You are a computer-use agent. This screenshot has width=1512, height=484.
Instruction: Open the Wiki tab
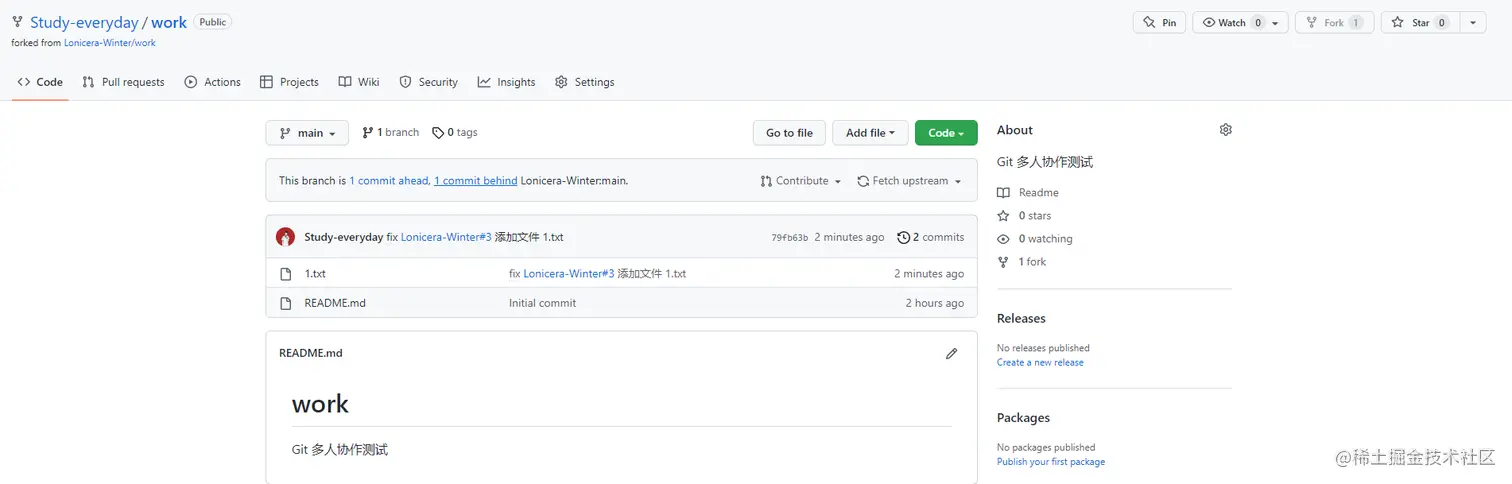pyautogui.click(x=359, y=82)
